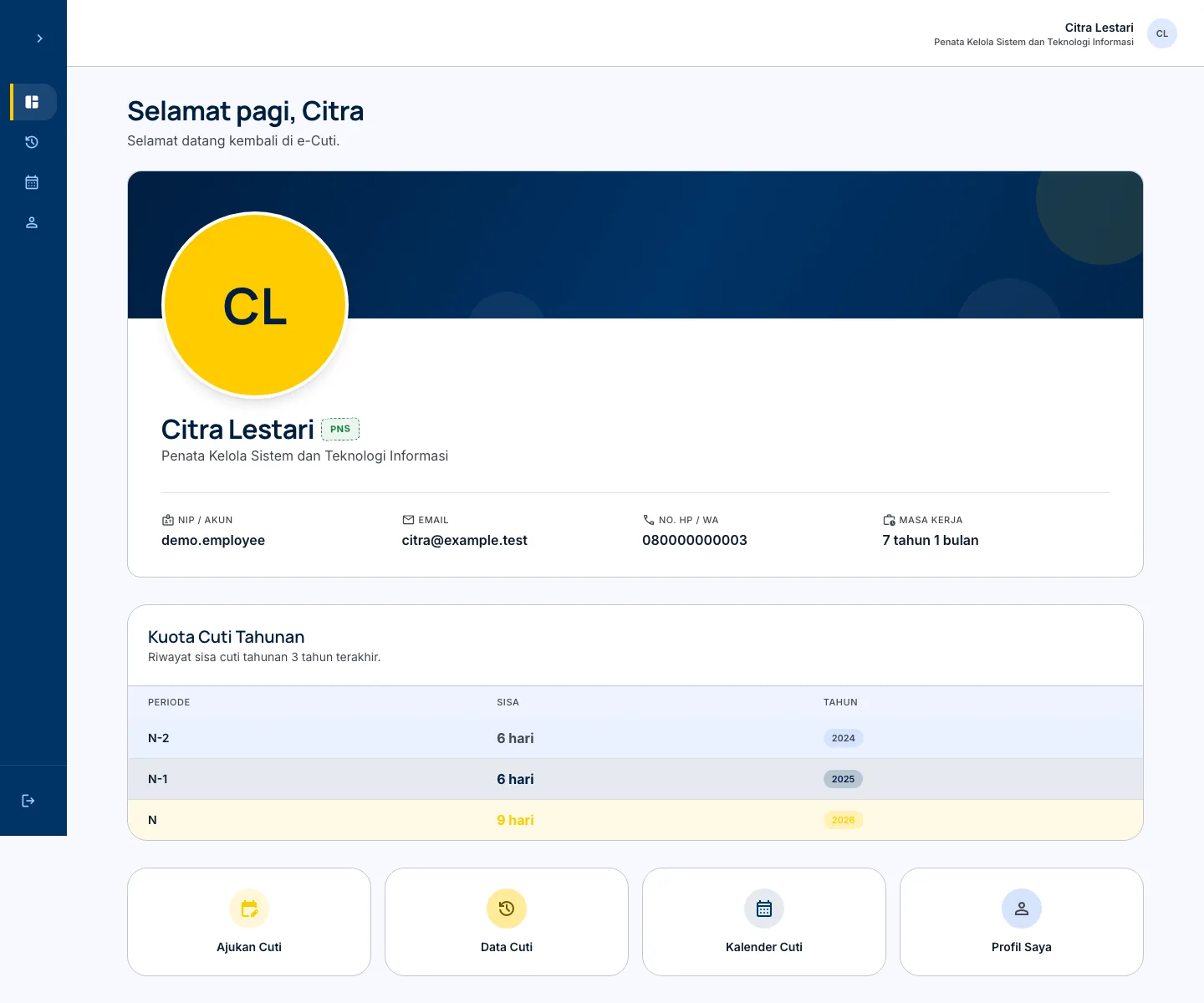Click the CL avatar in the top header

1162,33
